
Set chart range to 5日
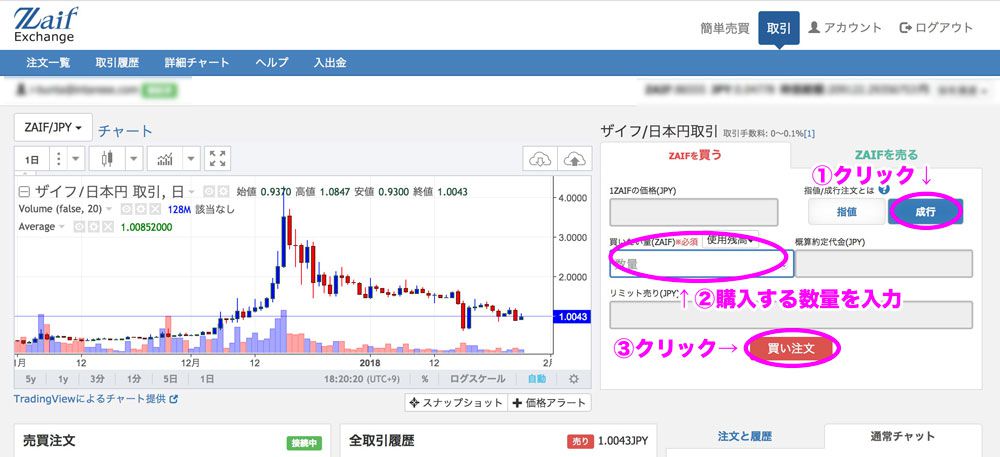click(x=170, y=379)
